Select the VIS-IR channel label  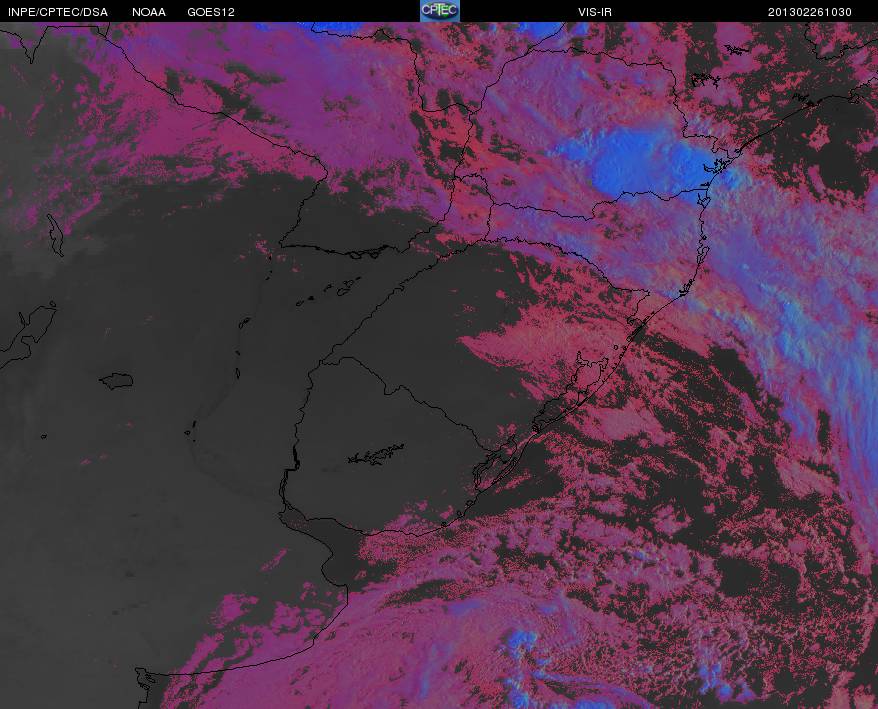(x=595, y=12)
